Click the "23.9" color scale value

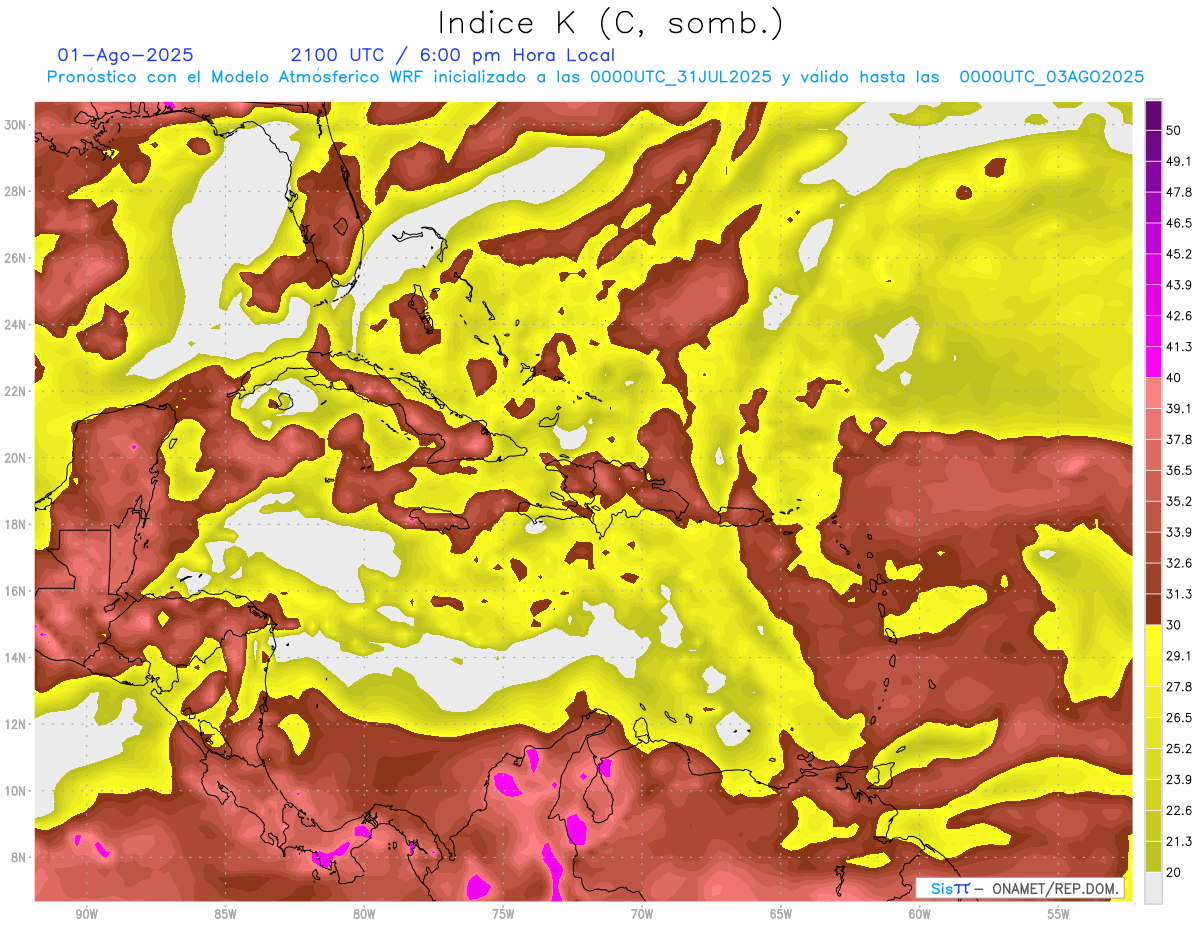click(x=1178, y=779)
